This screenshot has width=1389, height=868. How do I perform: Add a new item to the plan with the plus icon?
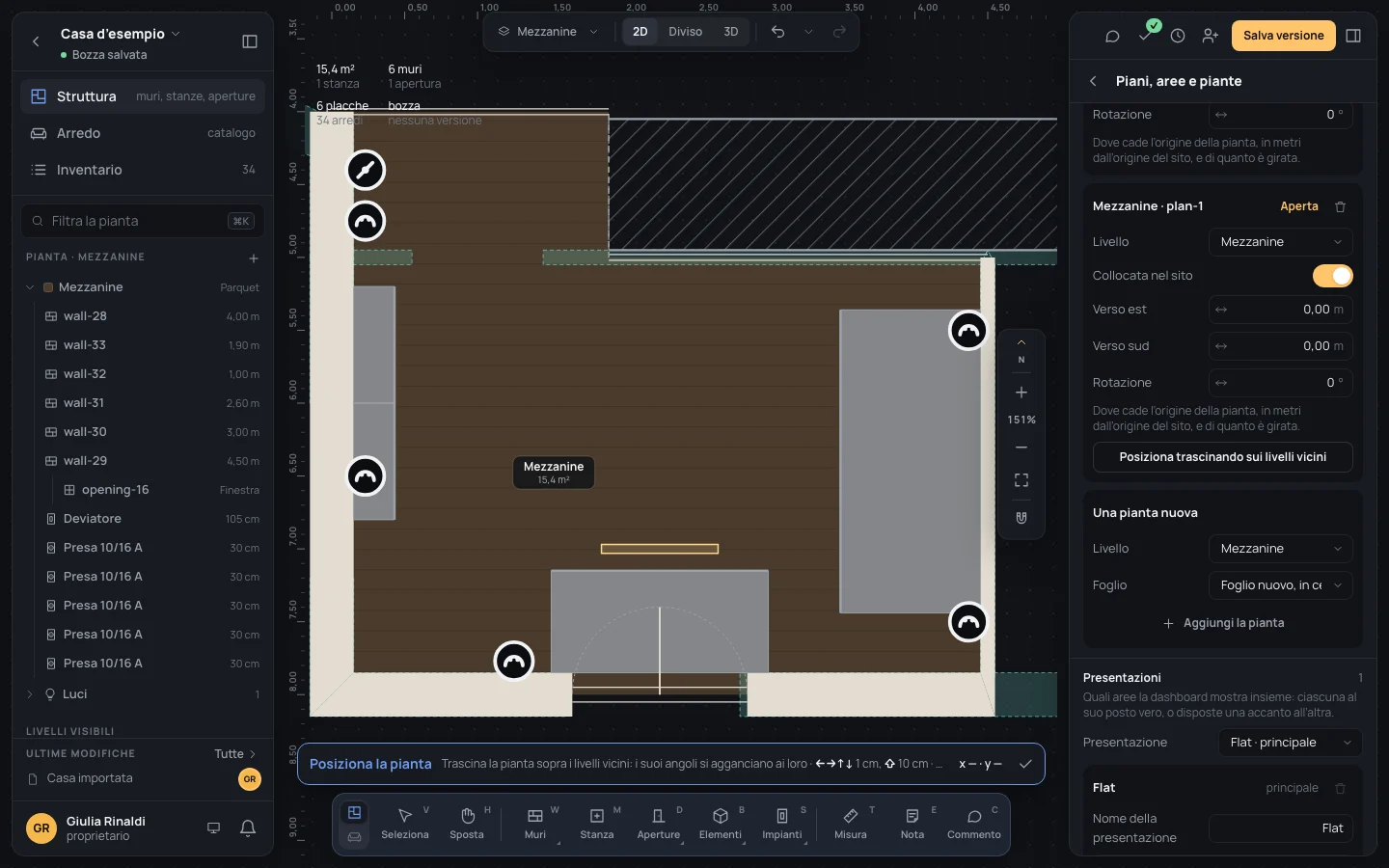pyautogui.click(x=254, y=258)
